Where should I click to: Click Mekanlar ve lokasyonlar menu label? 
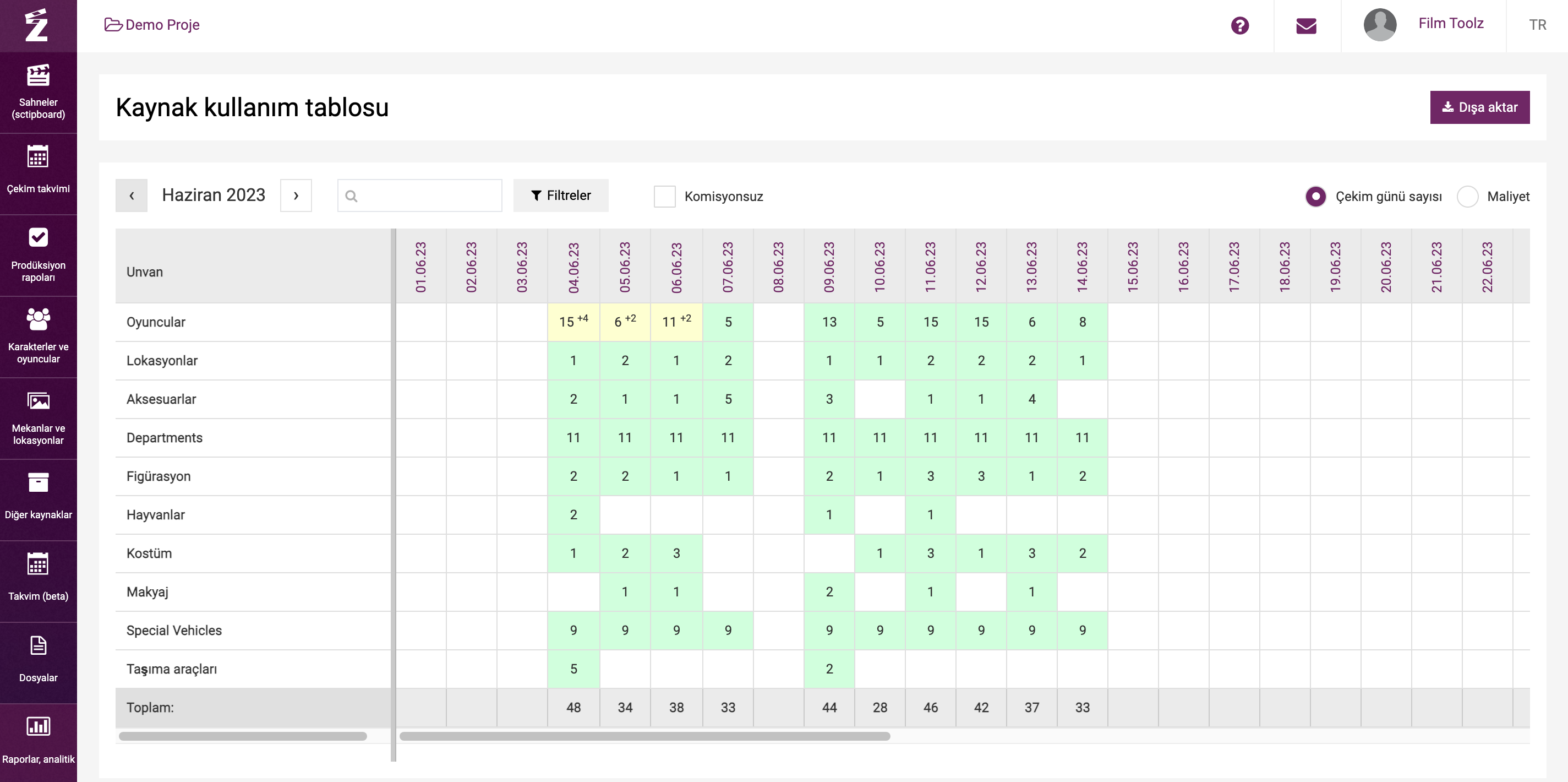click(38, 435)
